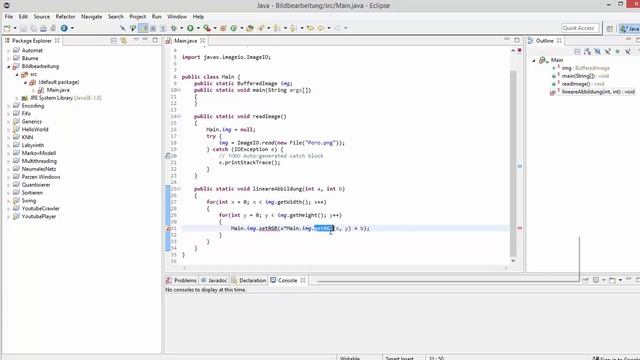Click the Quick Access search field
Viewport: 640px width, 360px height.
(580, 28)
